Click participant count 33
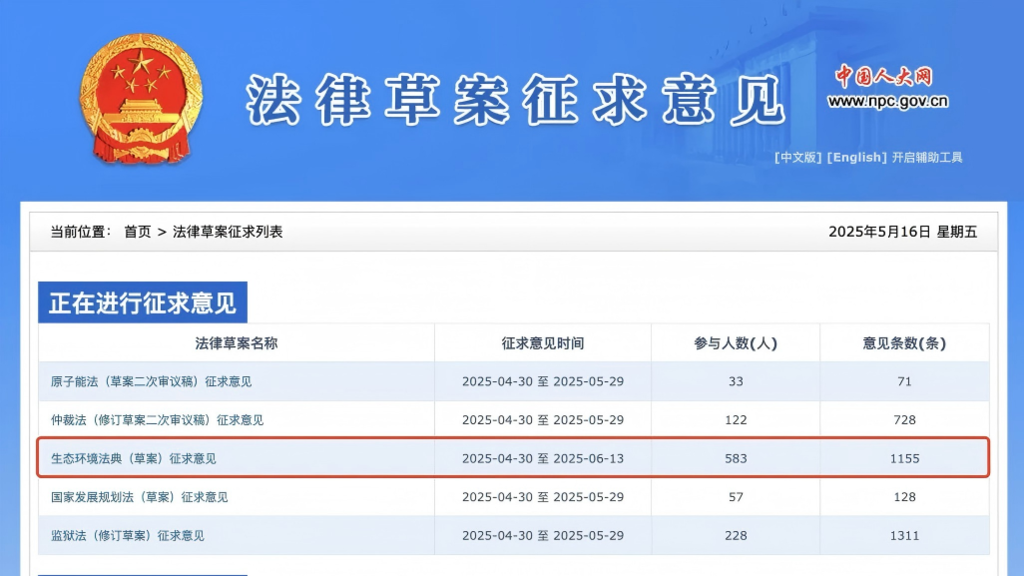Screen dimensions: 1024x576 735,381
